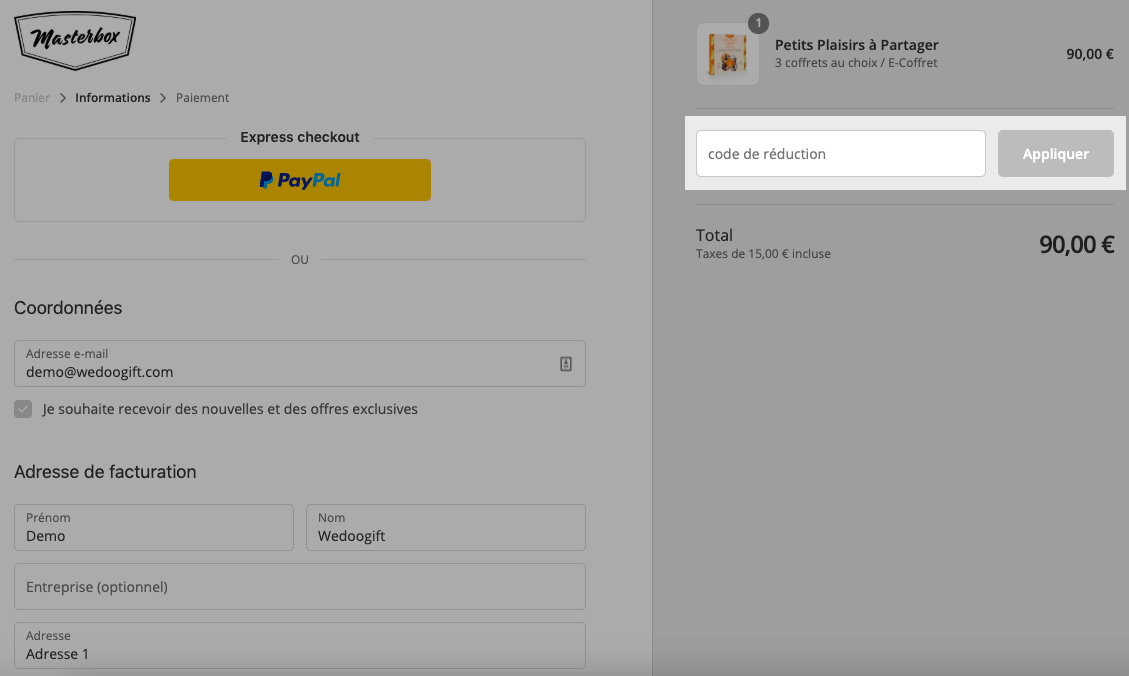The width and height of the screenshot is (1129, 676).
Task: Uncheck the newsletter offers checkbox
Action: tap(23, 409)
